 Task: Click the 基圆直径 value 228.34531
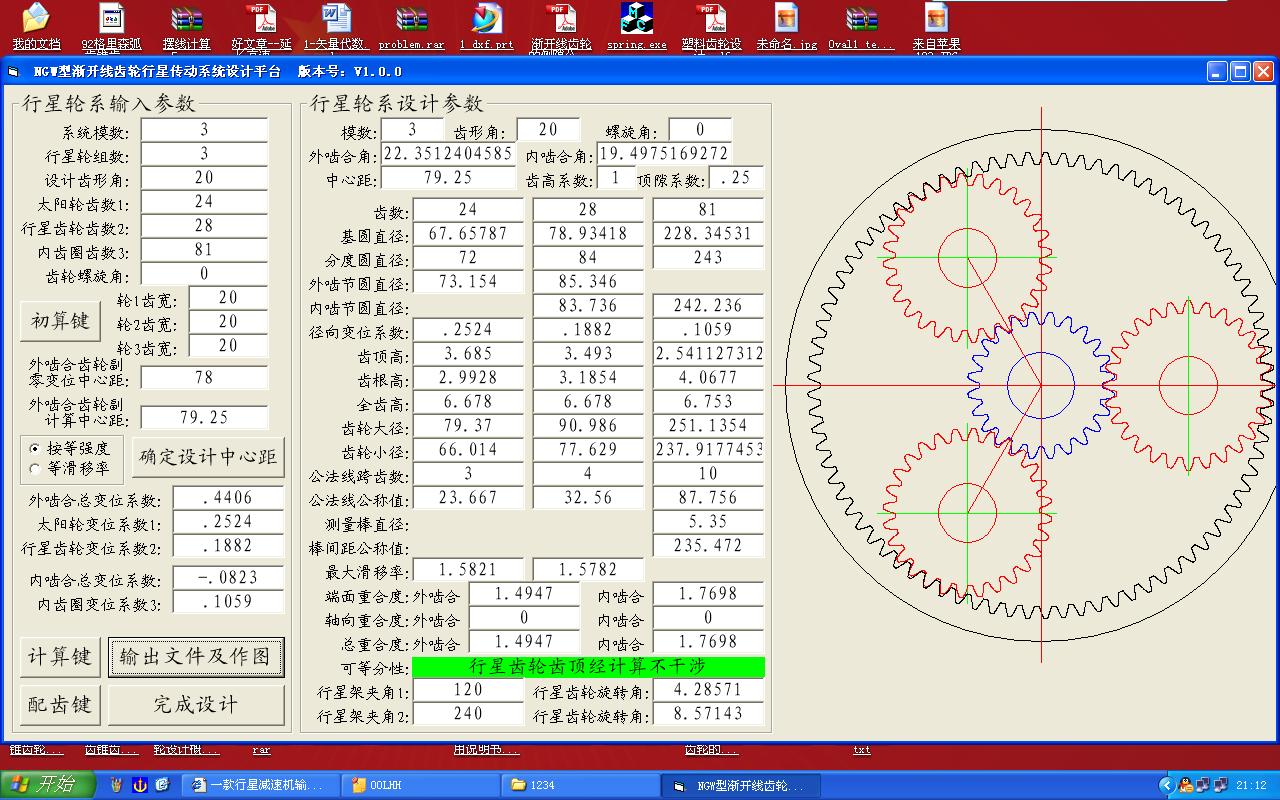[x=709, y=234]
